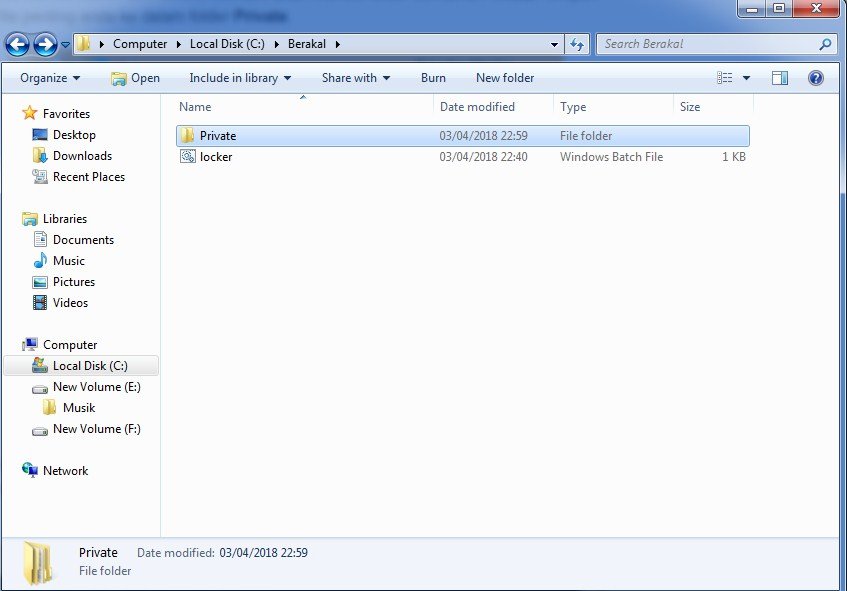The height and width of the screenshot is (591, 847).
Task: Click locker's date 03/04/2018 22:40
Action: point(483,157)
